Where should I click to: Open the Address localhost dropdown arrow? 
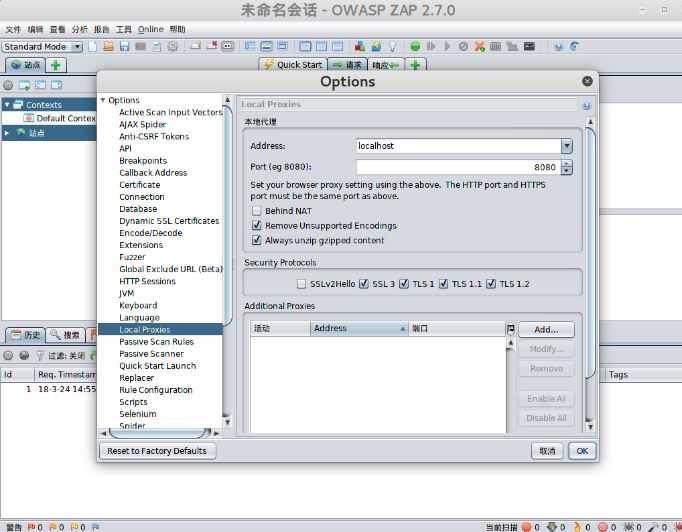tap(566, 146)
